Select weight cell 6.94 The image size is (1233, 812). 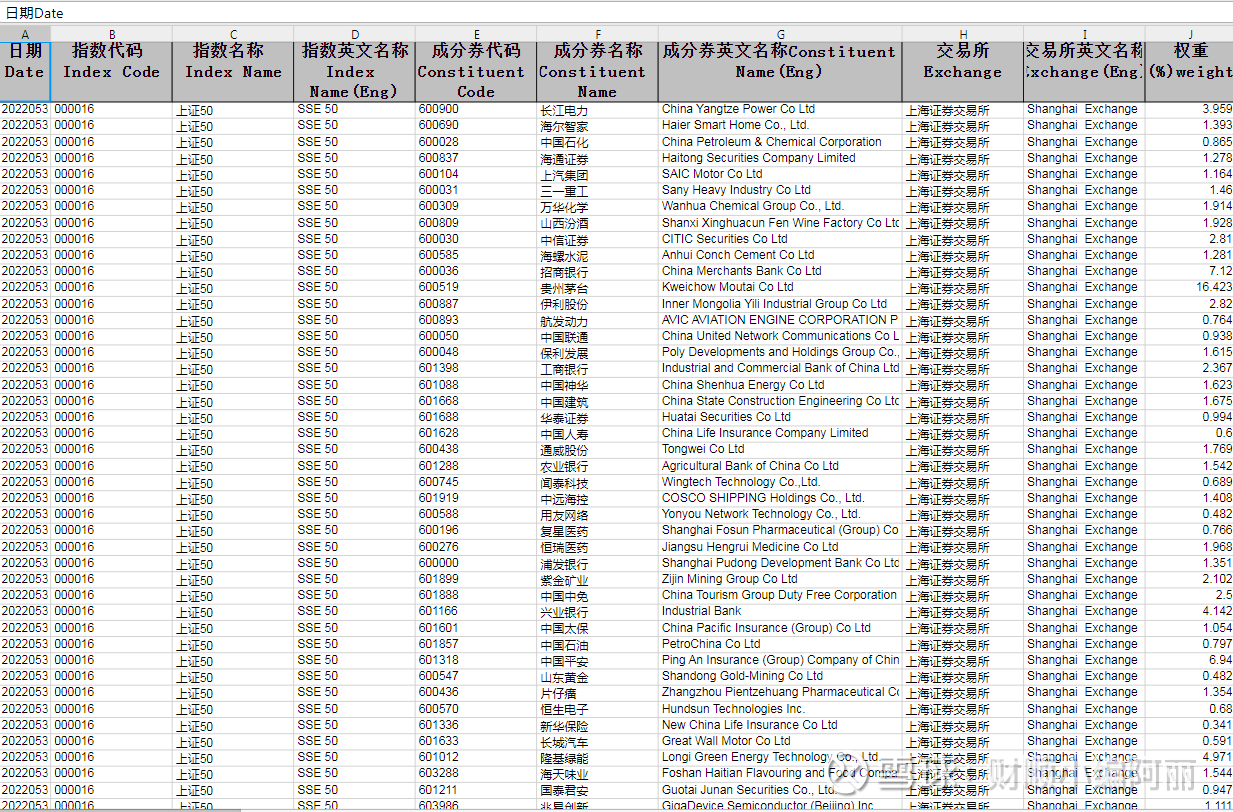1189,660
